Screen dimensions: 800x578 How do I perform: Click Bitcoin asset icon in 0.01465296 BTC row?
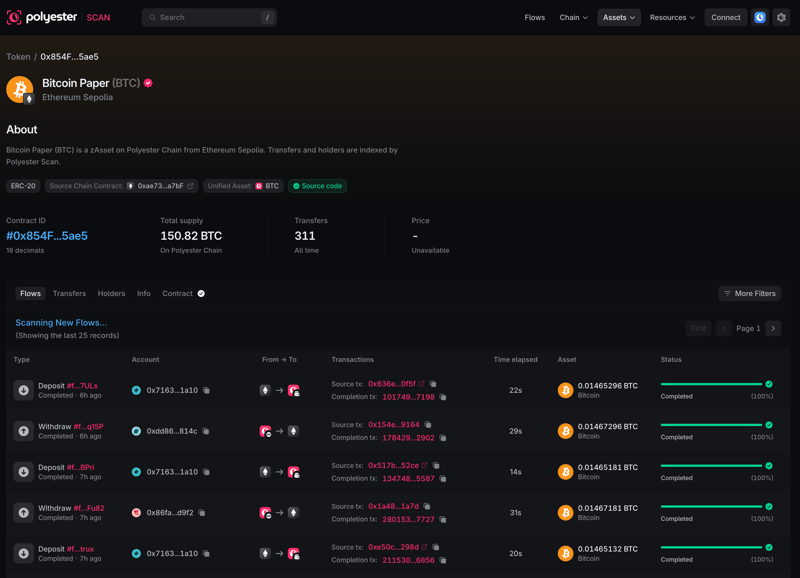[565, 390]
